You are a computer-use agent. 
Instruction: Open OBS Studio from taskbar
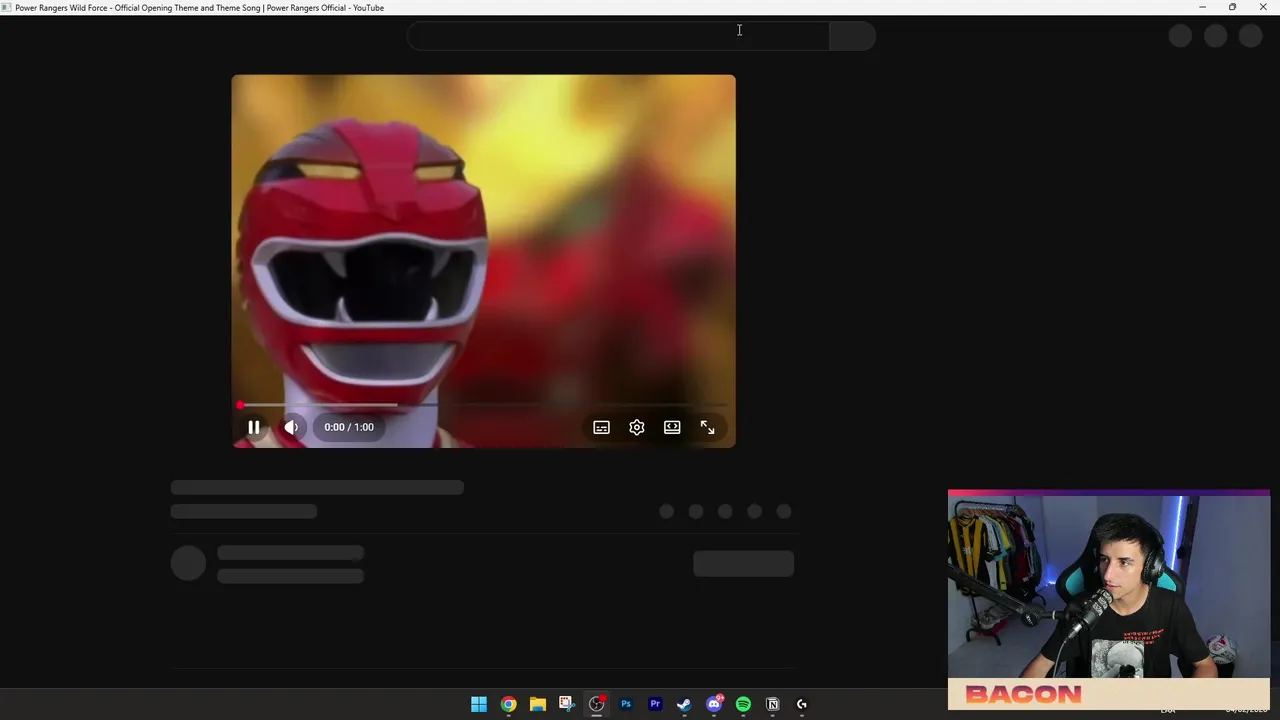(597, 704)
